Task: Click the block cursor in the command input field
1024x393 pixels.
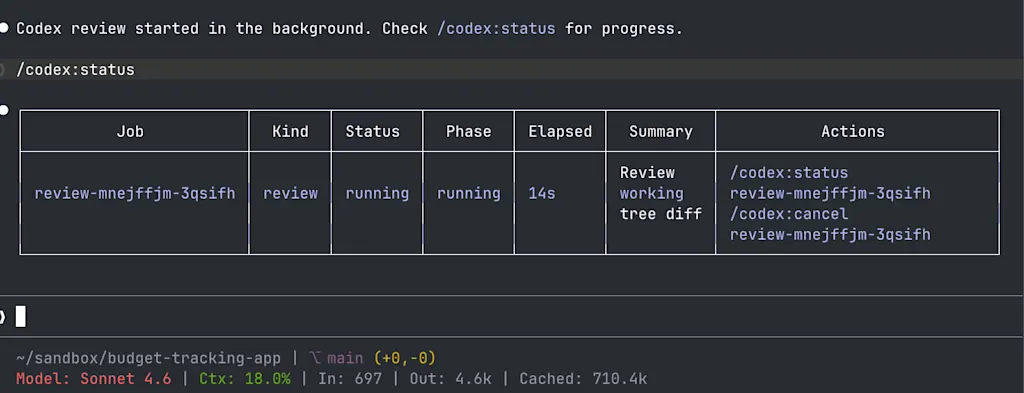Action: [x=20, y=317]
